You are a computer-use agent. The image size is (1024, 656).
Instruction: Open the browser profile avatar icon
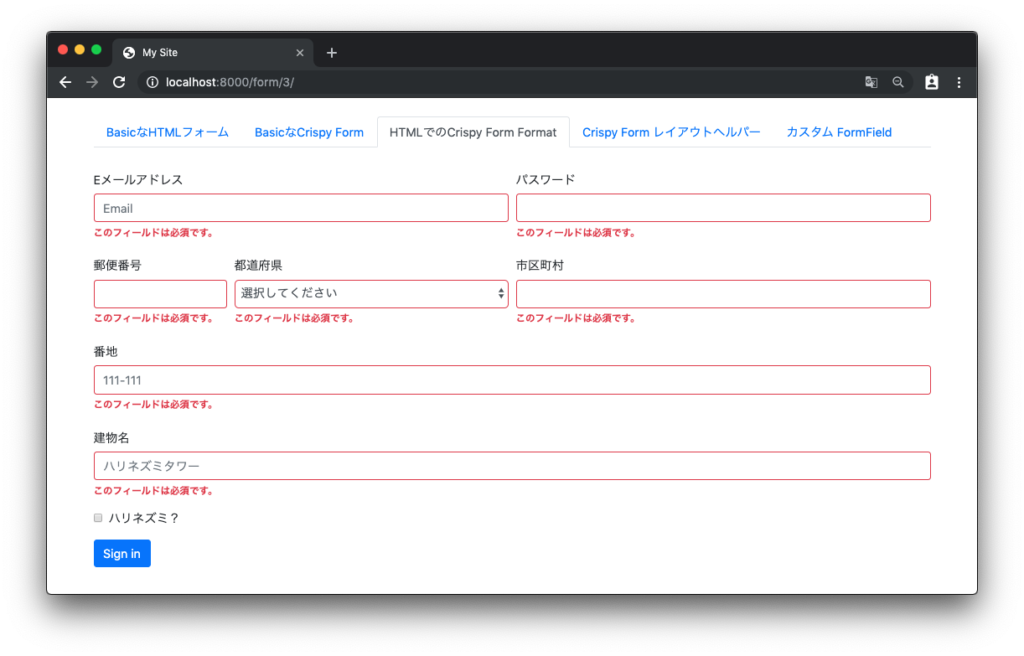tap(931, 82)
